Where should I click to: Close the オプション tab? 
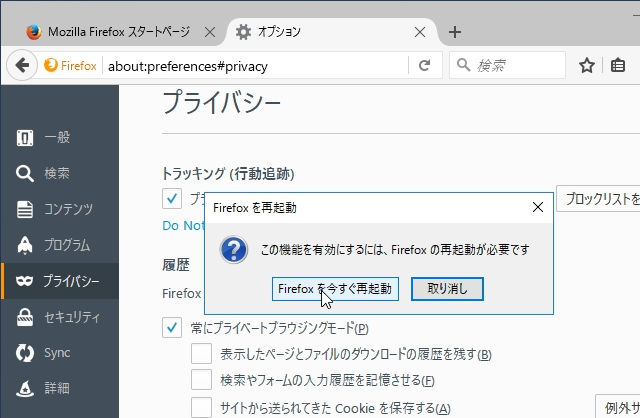420,32
